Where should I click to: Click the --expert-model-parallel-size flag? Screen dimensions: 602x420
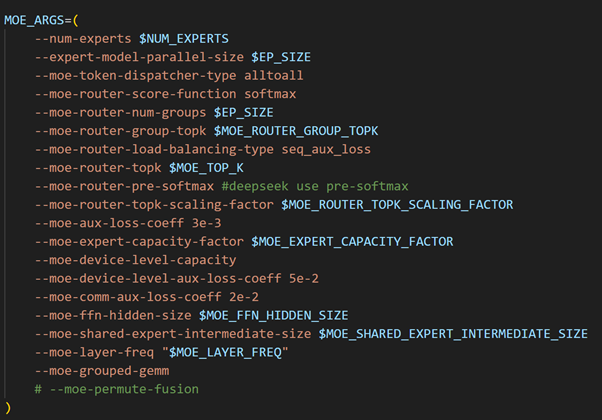coord(139,57)
